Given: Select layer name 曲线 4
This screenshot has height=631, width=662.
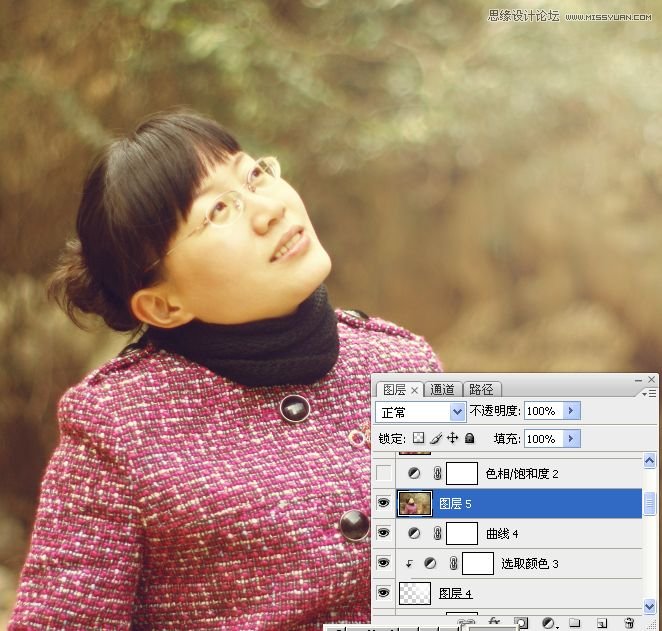Looking at the screenshot, I should pos(502,534).
